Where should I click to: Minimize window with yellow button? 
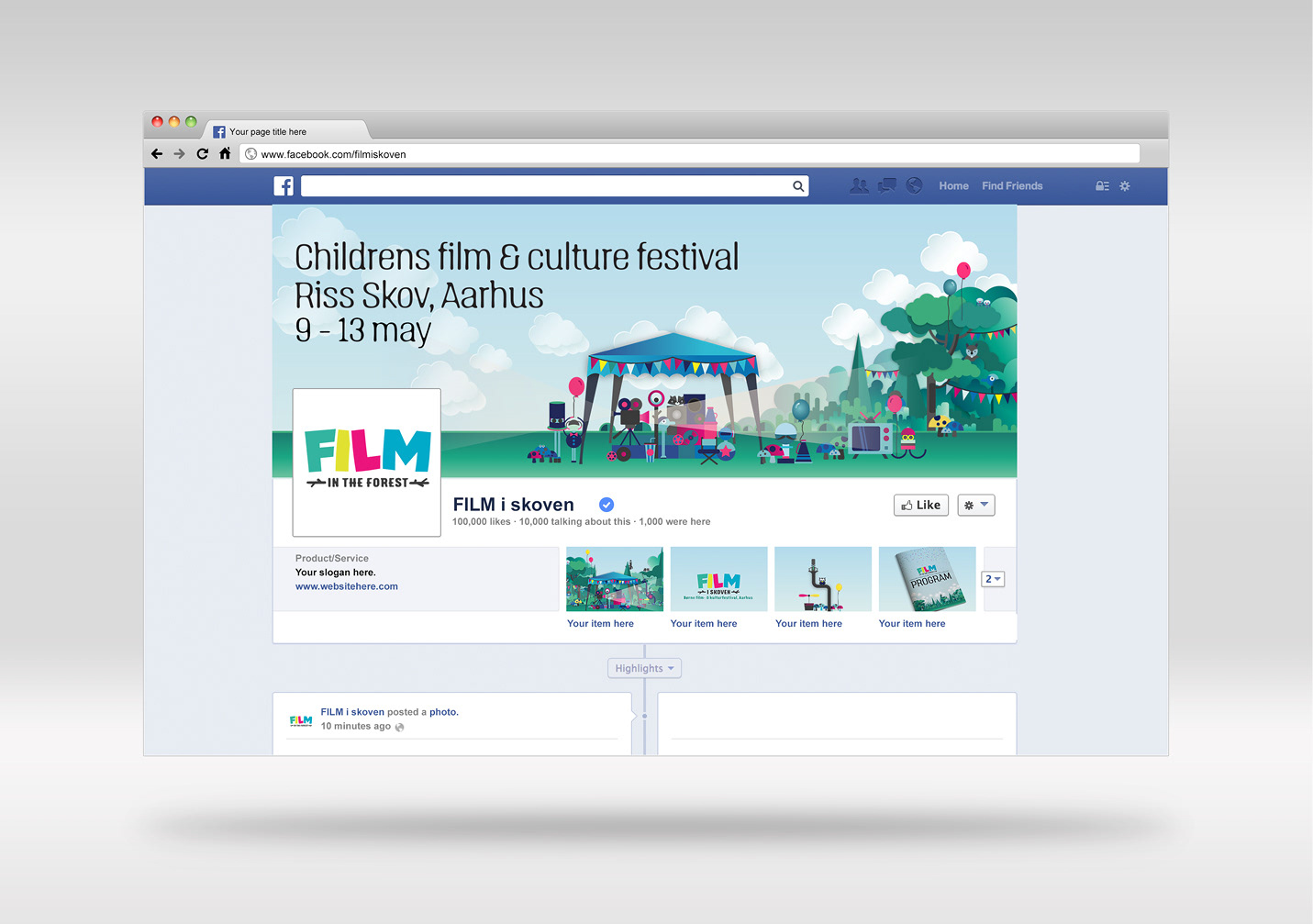click(x=174, y=121)
